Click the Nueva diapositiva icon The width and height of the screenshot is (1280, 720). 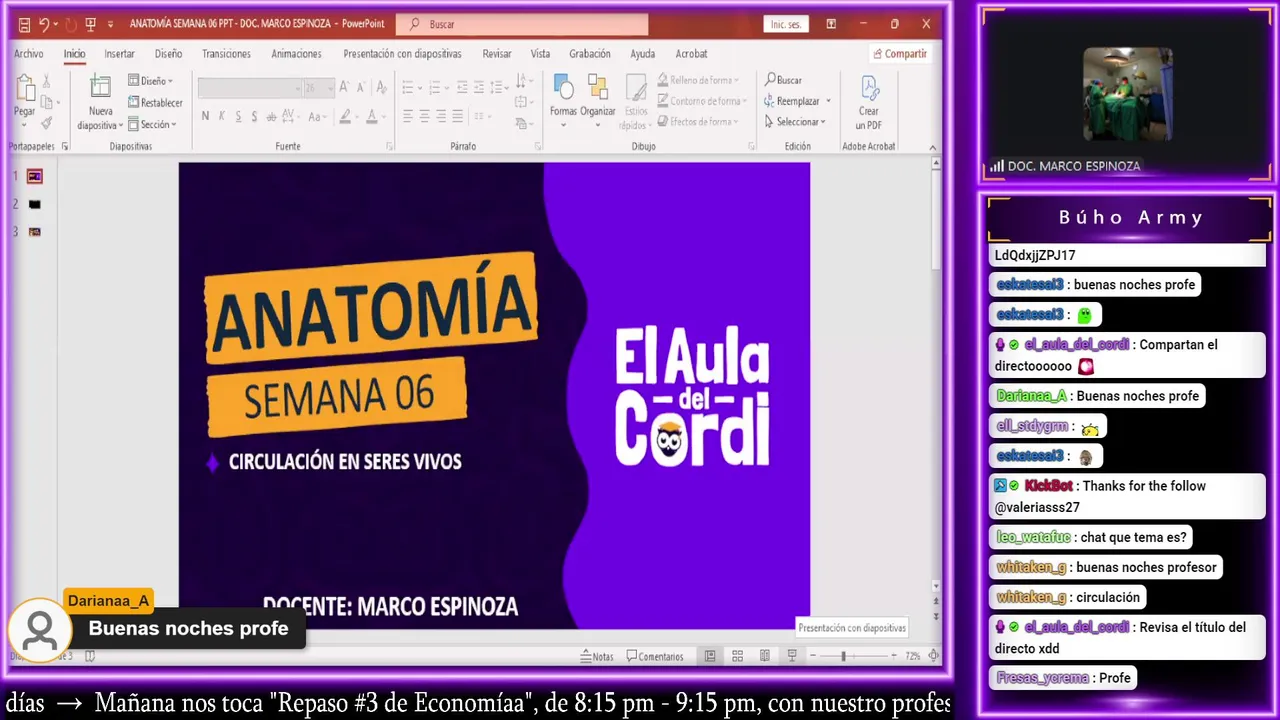(x=100, y=88)
